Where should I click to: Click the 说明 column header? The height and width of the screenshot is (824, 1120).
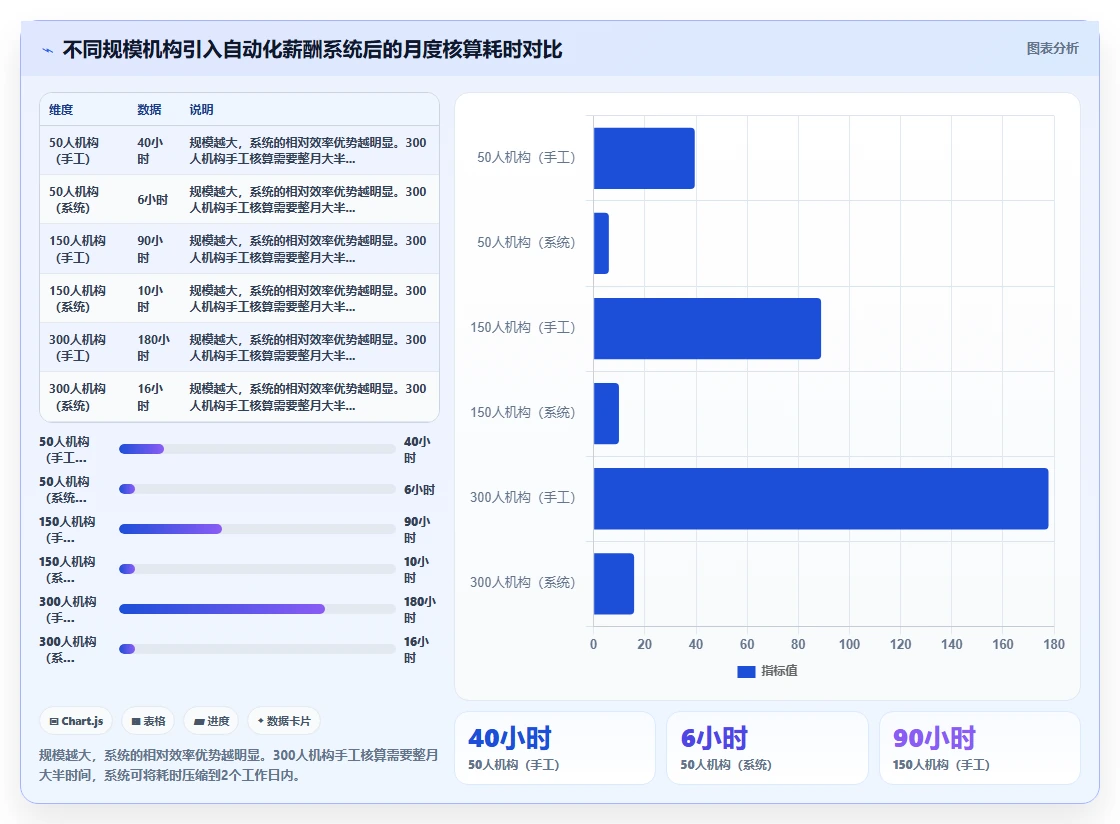201,110
